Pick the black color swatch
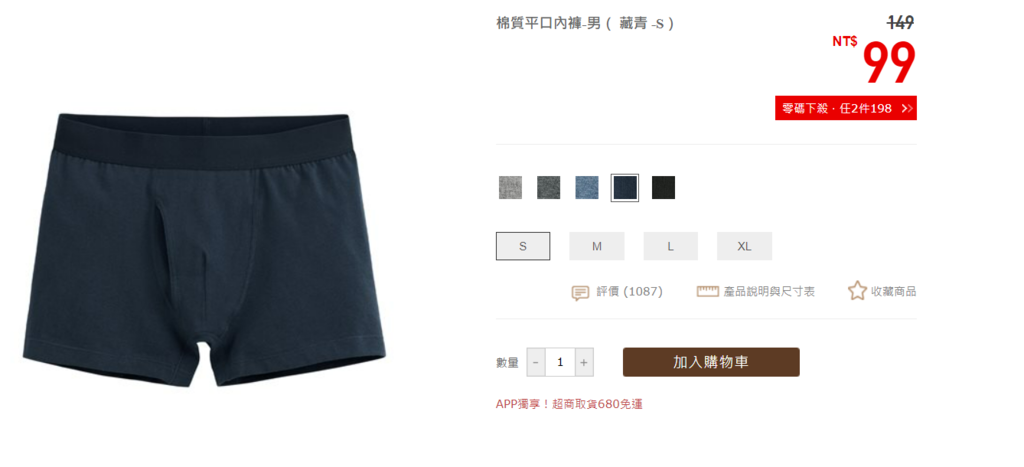Image resolution: width=1024 pixels, height=467 pixels. [664, 187]
